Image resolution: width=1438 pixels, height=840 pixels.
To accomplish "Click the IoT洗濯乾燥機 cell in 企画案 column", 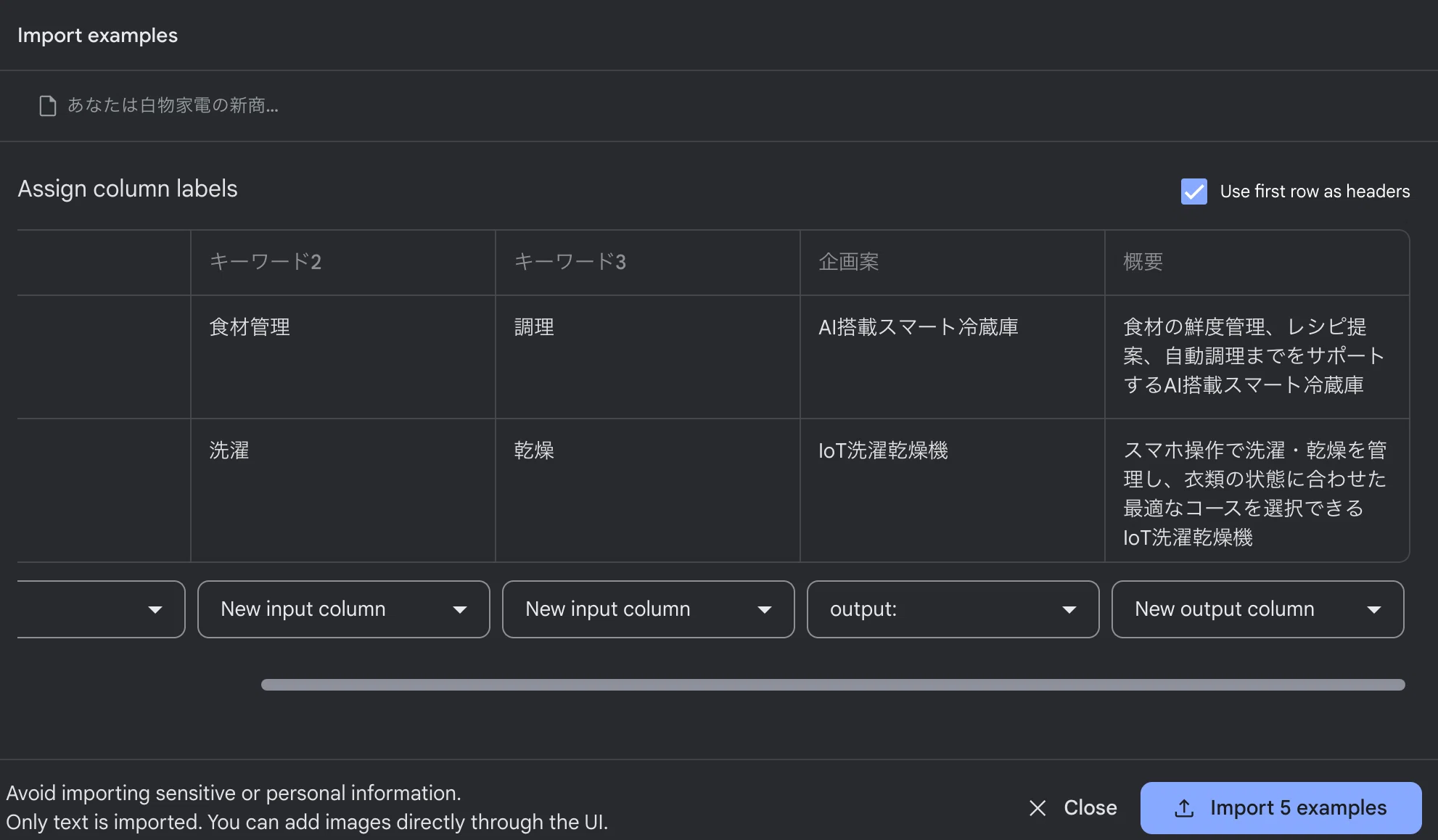I will [x=953, y=490].
